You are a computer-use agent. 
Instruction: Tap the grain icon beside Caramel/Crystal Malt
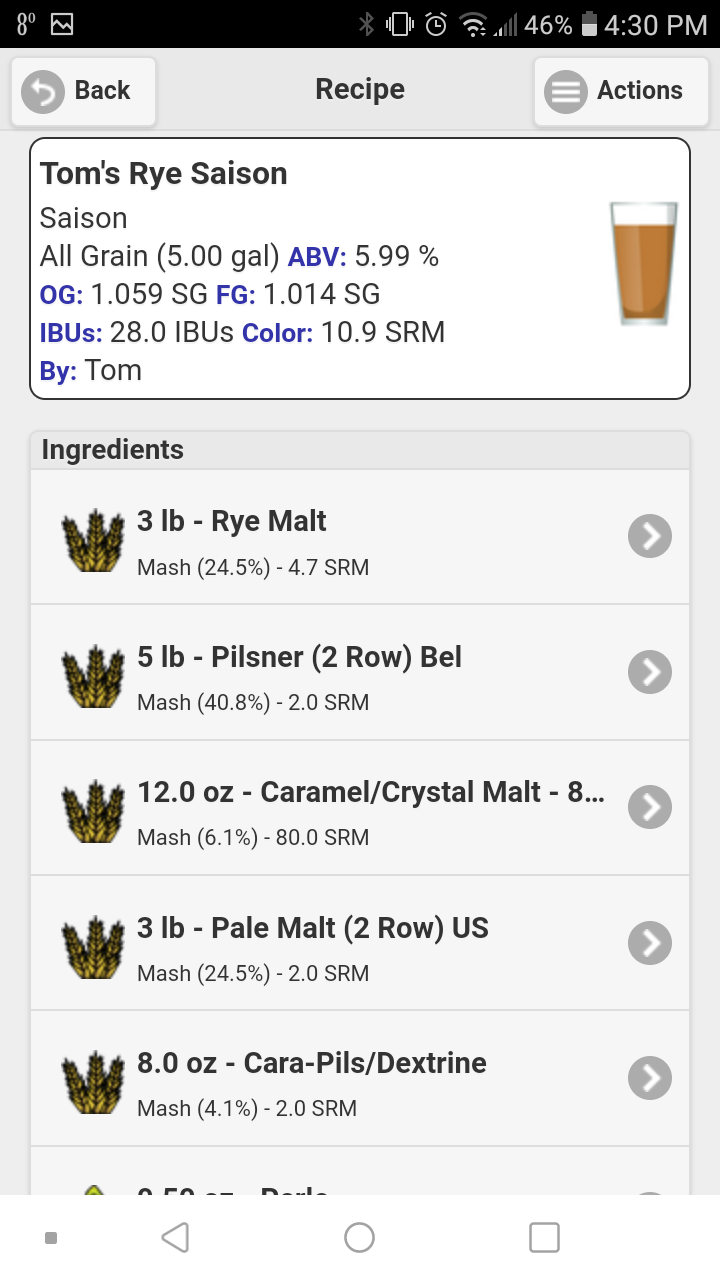[x=93, y=811]
